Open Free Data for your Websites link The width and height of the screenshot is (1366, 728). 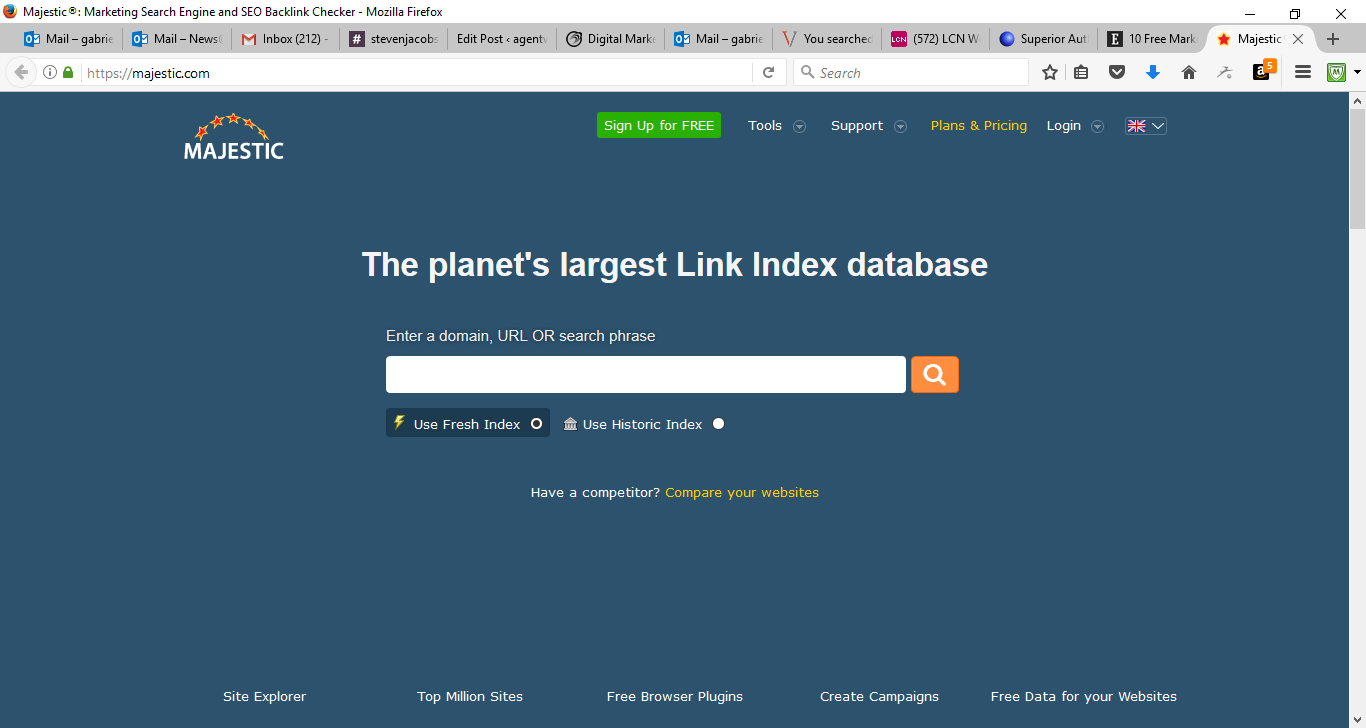(x=1084, y=697)
